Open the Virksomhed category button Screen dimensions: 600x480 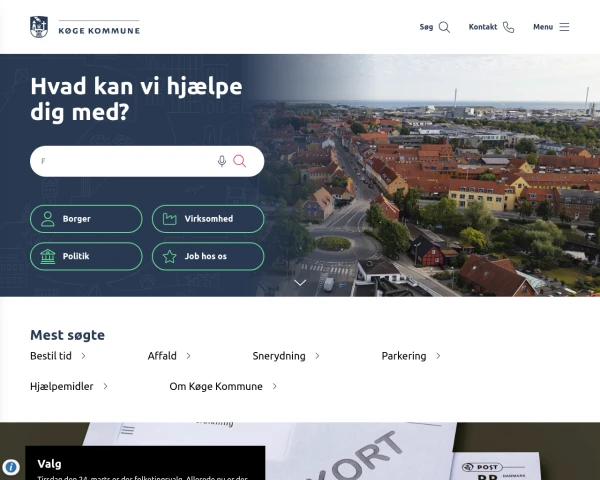click(208, 219)
